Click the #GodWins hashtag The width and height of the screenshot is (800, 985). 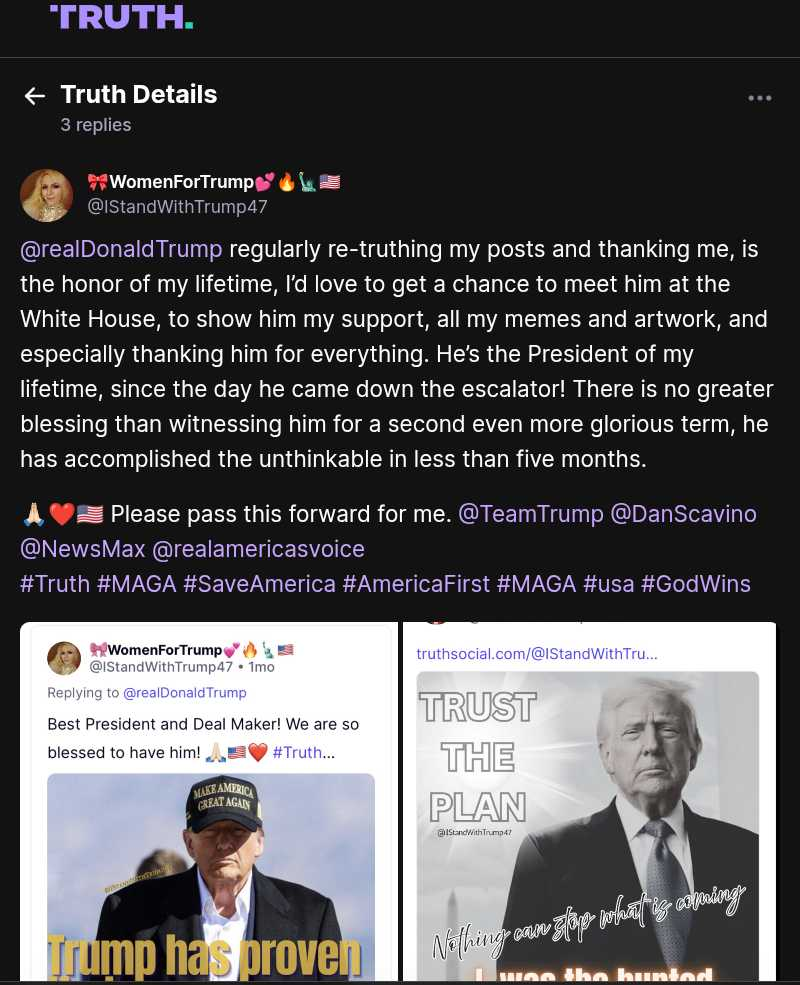click(x=696, y=584)
